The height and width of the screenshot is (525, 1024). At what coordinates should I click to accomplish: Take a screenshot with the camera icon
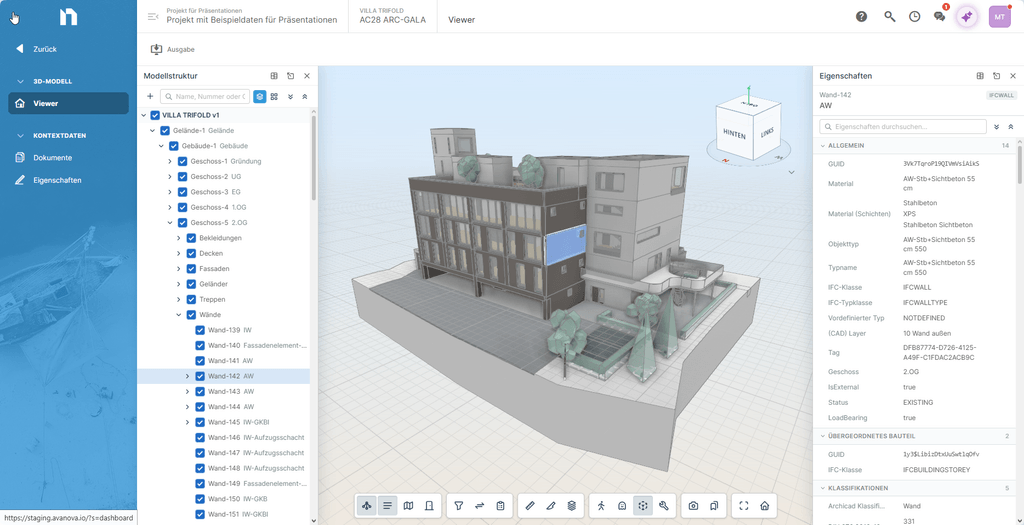(694, 505)
